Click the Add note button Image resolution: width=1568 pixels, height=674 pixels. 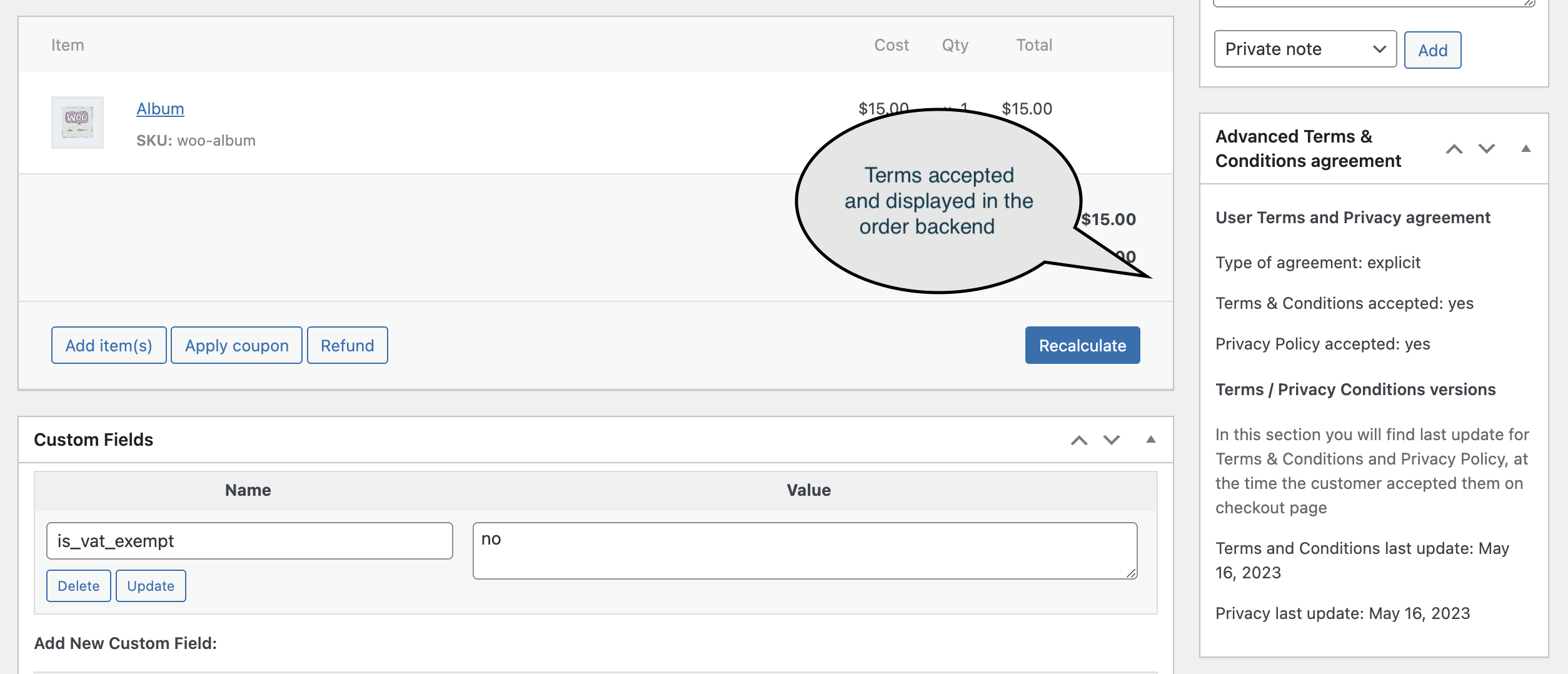[x=1432, y=50]
